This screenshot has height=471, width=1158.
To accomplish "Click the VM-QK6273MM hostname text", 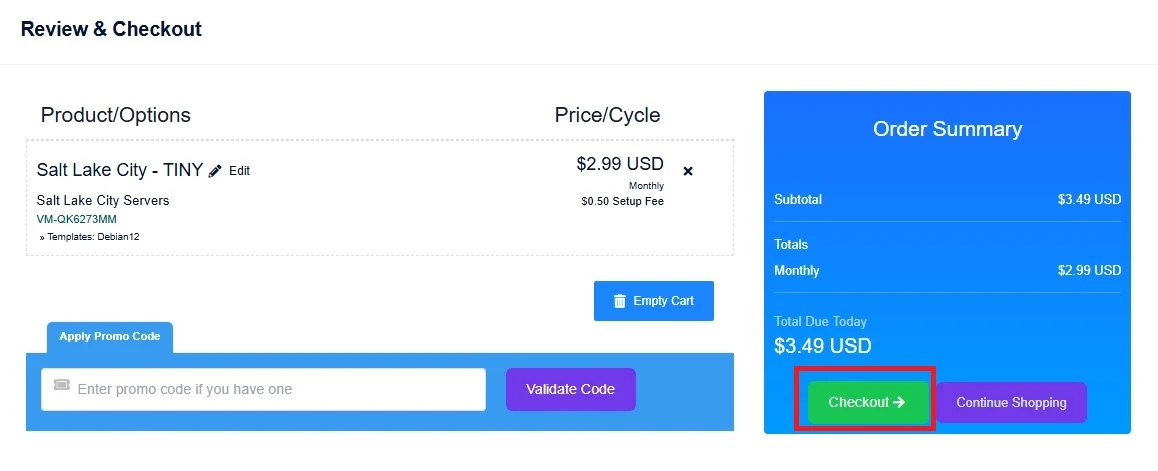I will click(x=77, y=219).
